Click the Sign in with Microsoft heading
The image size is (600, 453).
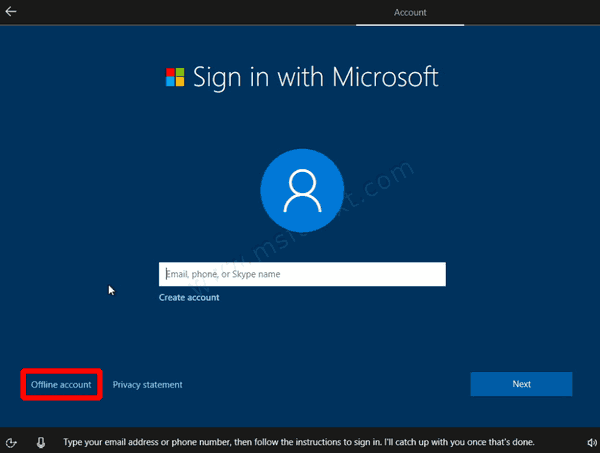pyautogui.click(x=316, y=78)
